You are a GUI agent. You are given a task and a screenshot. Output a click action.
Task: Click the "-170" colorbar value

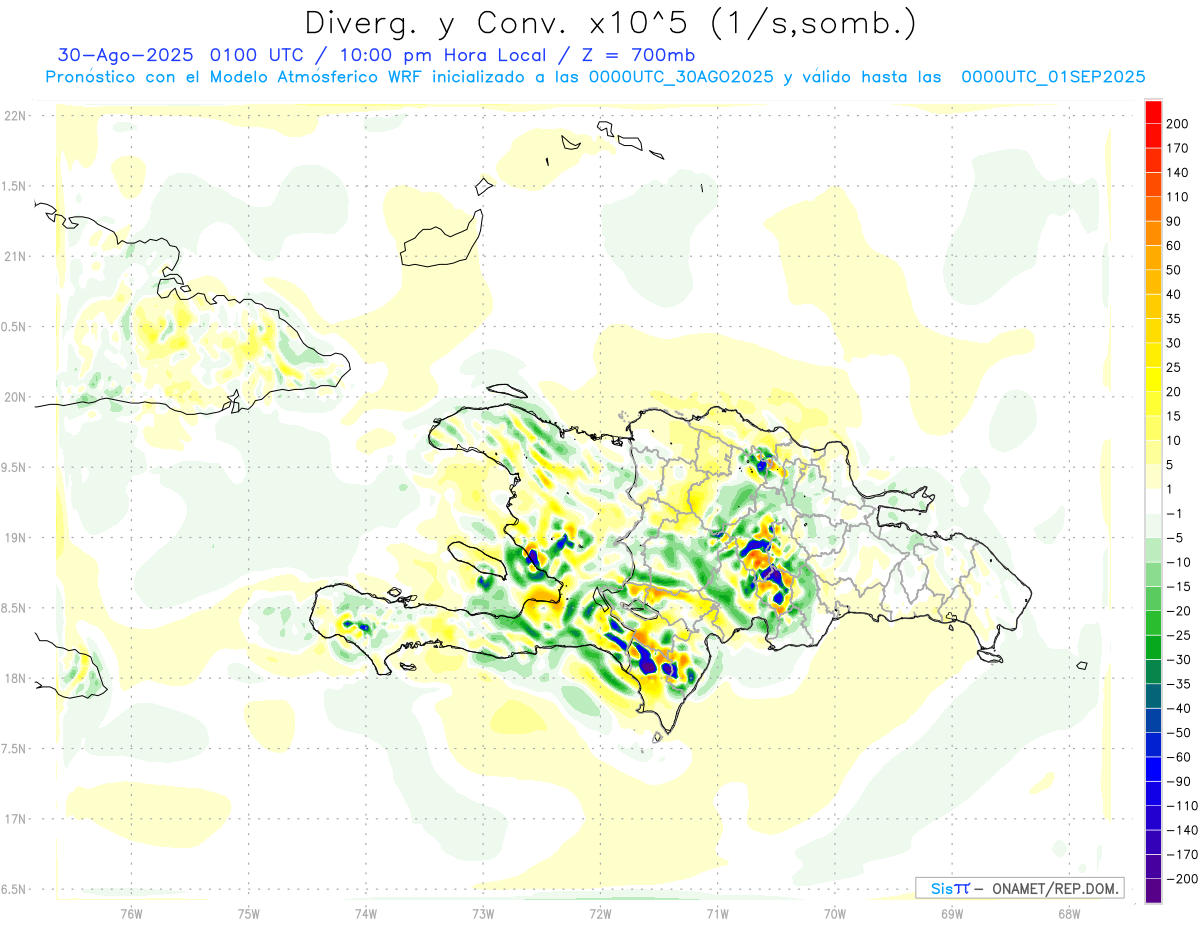(1181, 855)
